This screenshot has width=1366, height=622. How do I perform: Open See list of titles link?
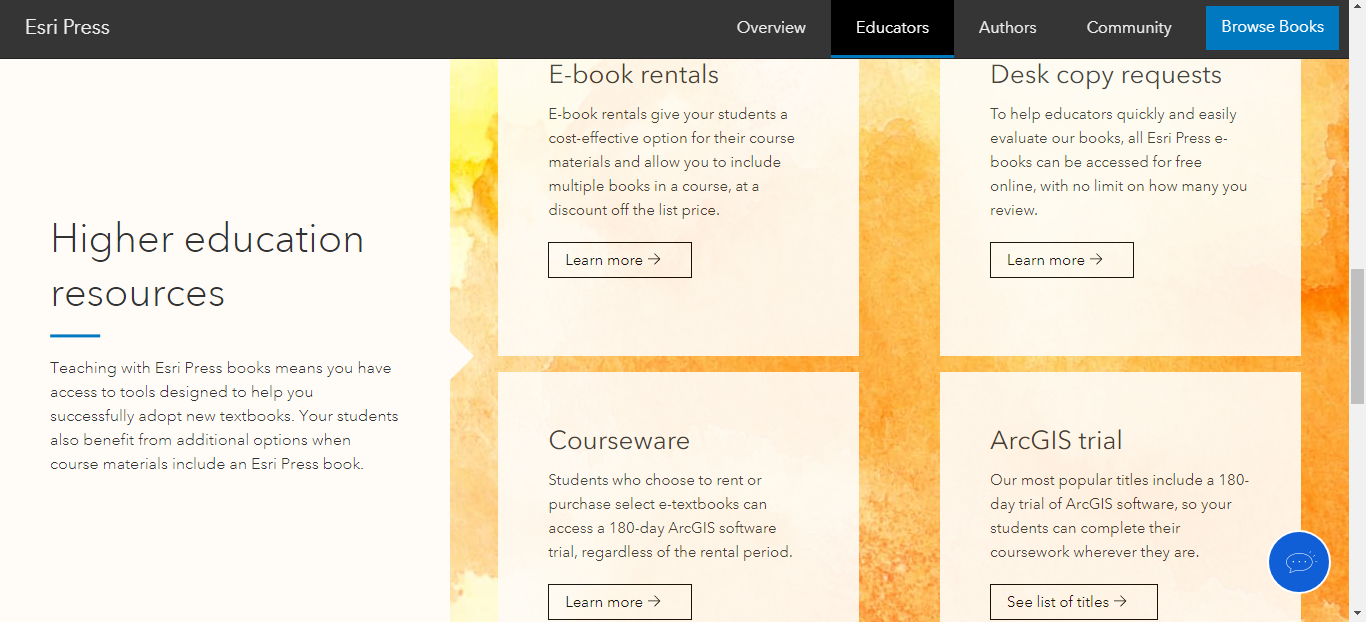coord(1074,602)
